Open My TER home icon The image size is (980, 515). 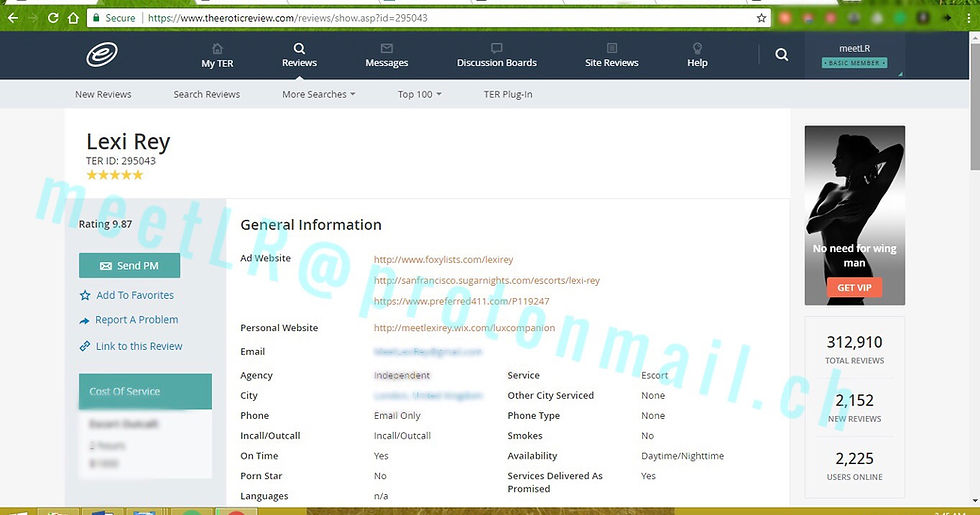217,49
